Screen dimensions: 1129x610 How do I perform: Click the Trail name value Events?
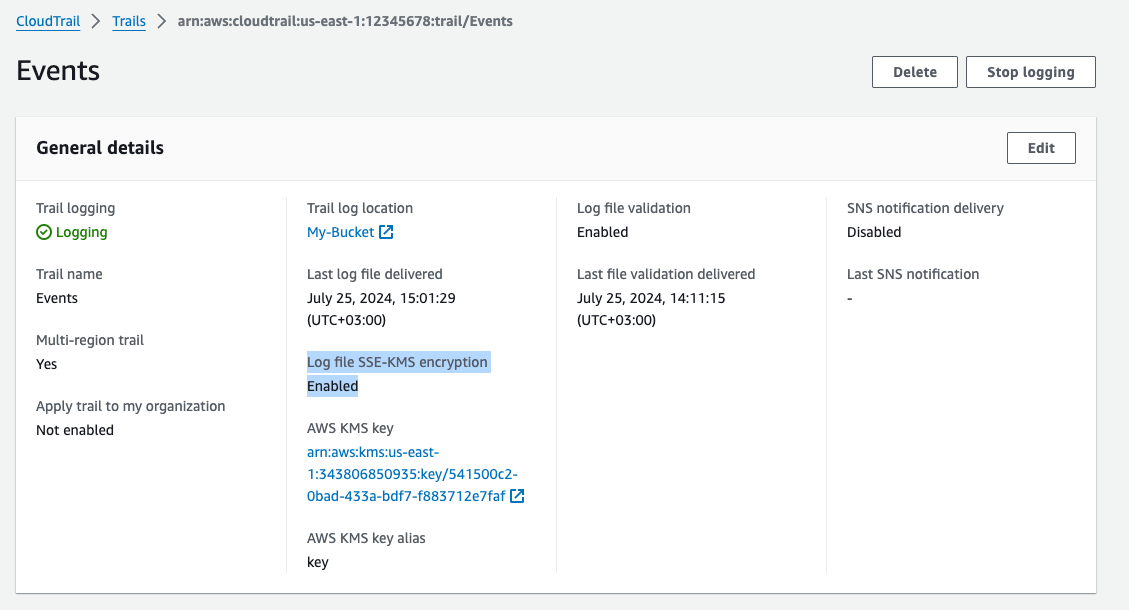57,298
